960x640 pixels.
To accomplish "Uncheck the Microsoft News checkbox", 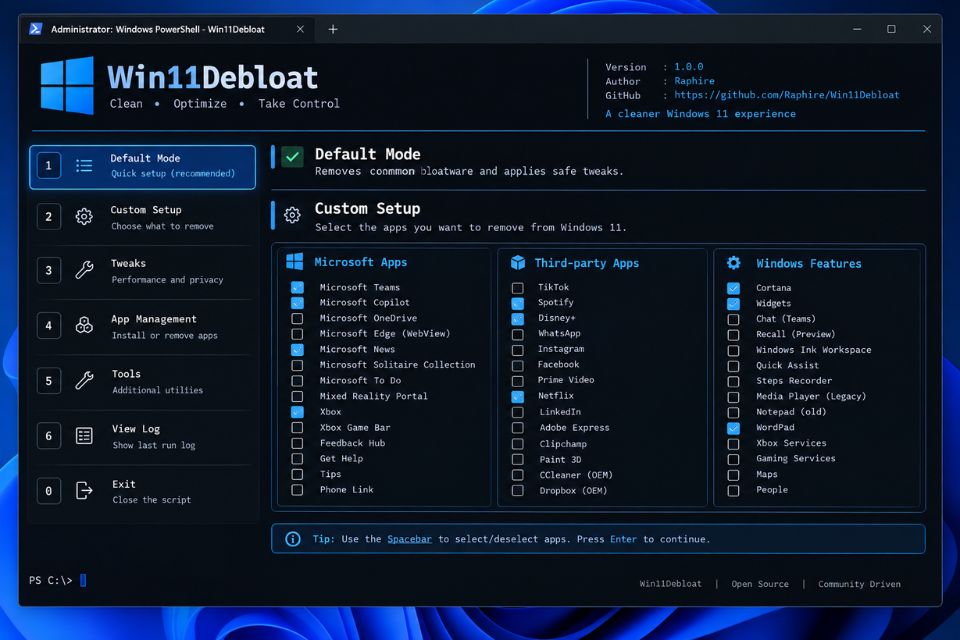I will pos(297,350).
